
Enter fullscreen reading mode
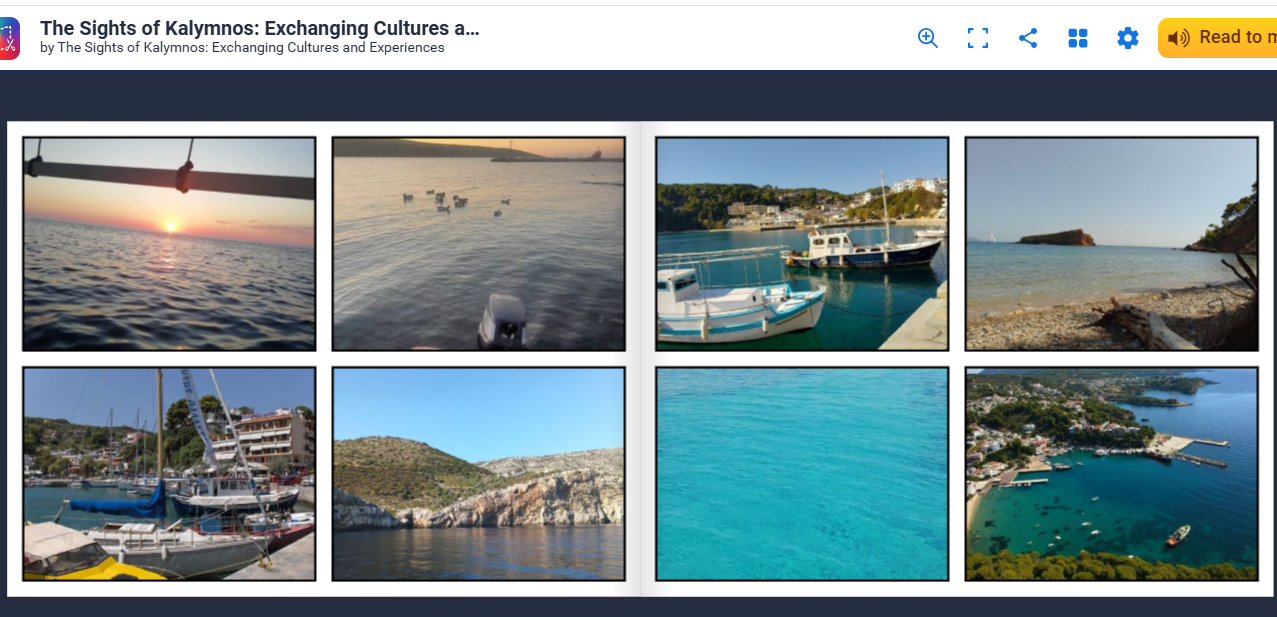pyautogui.click(x=978, y=38)
